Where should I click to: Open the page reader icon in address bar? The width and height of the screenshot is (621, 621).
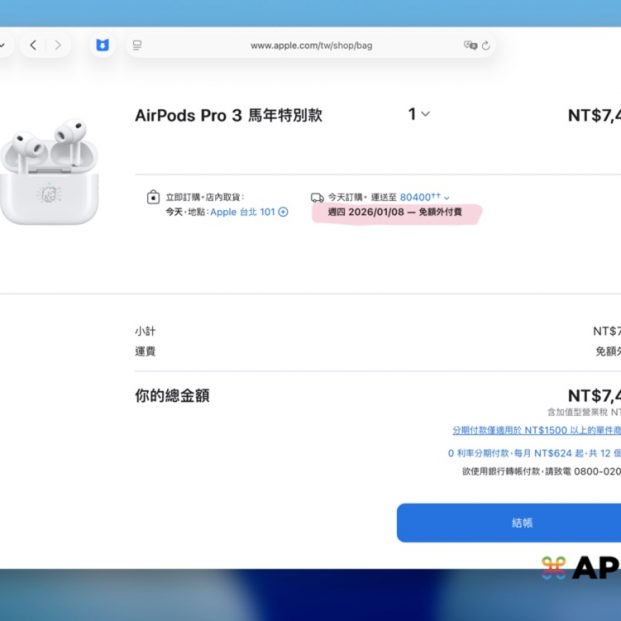[137, 45]
